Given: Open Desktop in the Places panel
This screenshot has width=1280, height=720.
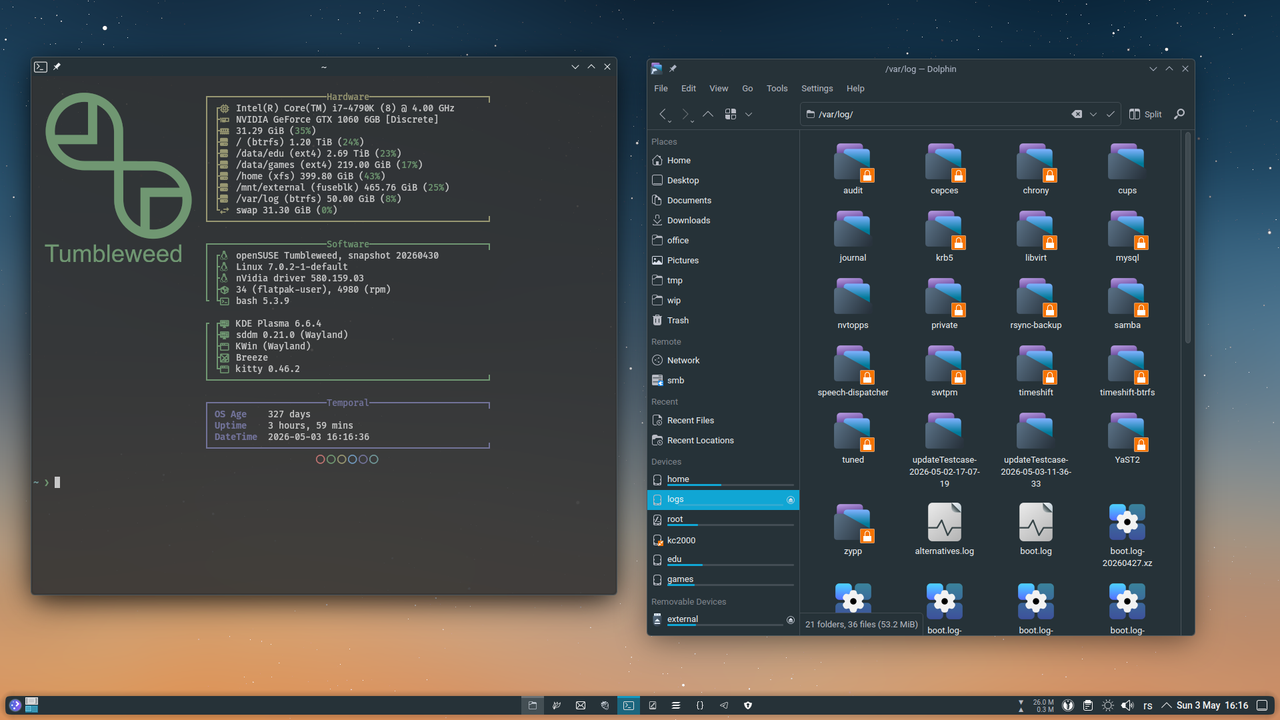Looking at the screenshot, I should pyautogui.click(x=723, y=180).
